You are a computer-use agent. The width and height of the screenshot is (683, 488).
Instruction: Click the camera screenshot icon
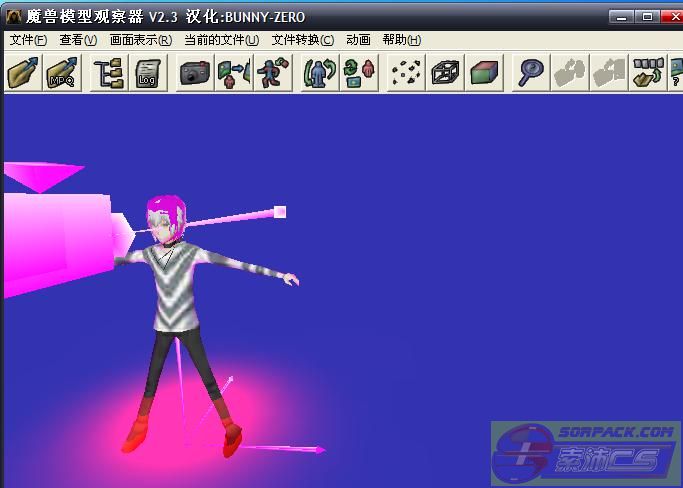click(195, 73)
